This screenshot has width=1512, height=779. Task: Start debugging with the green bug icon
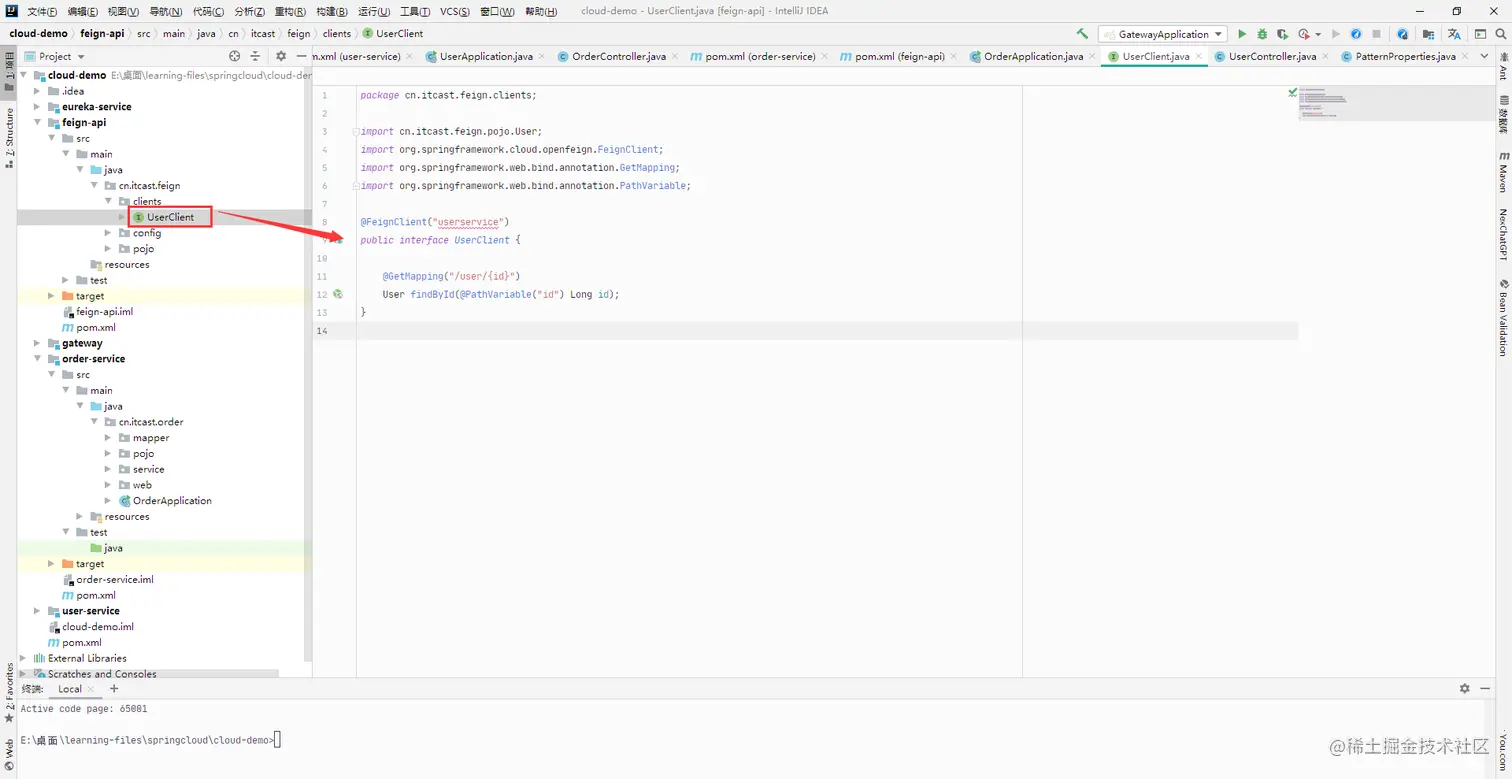click(x=1262, y=34)
